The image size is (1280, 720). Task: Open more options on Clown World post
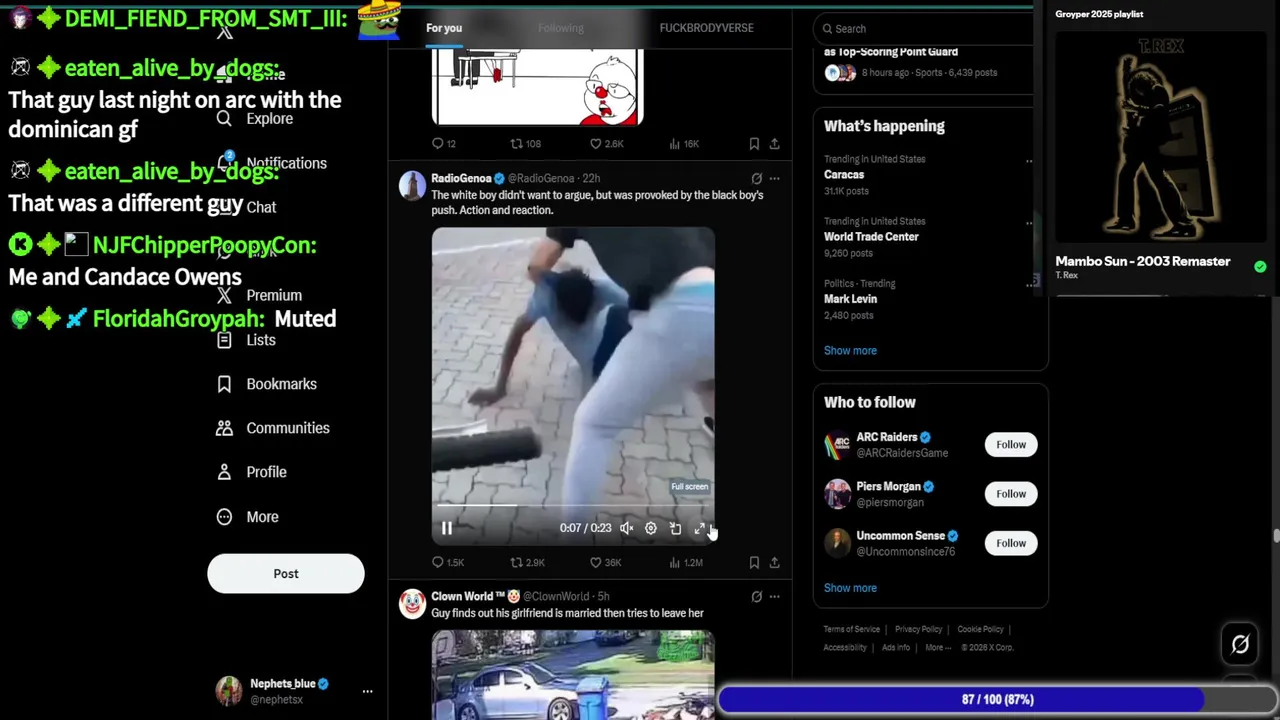point(774,597)
